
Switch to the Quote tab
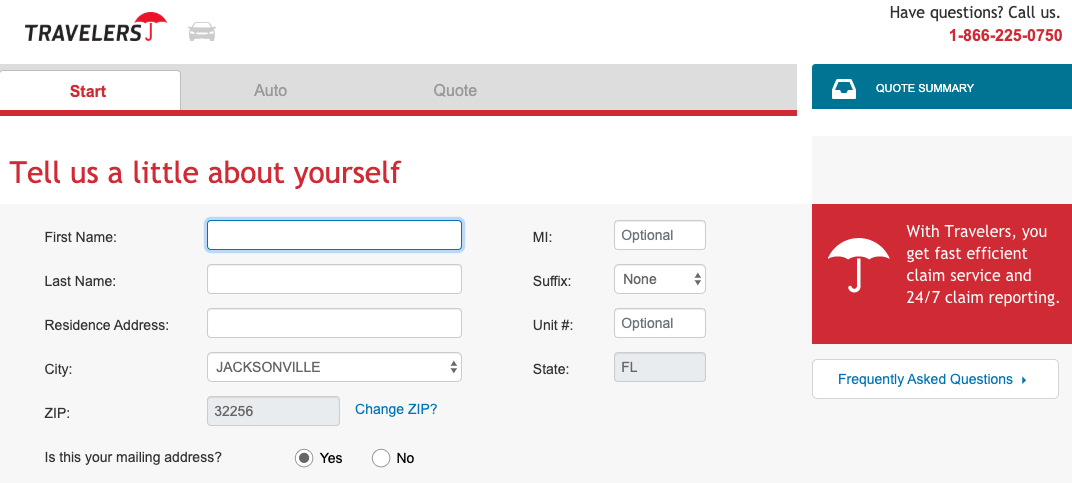click(455, 90)
